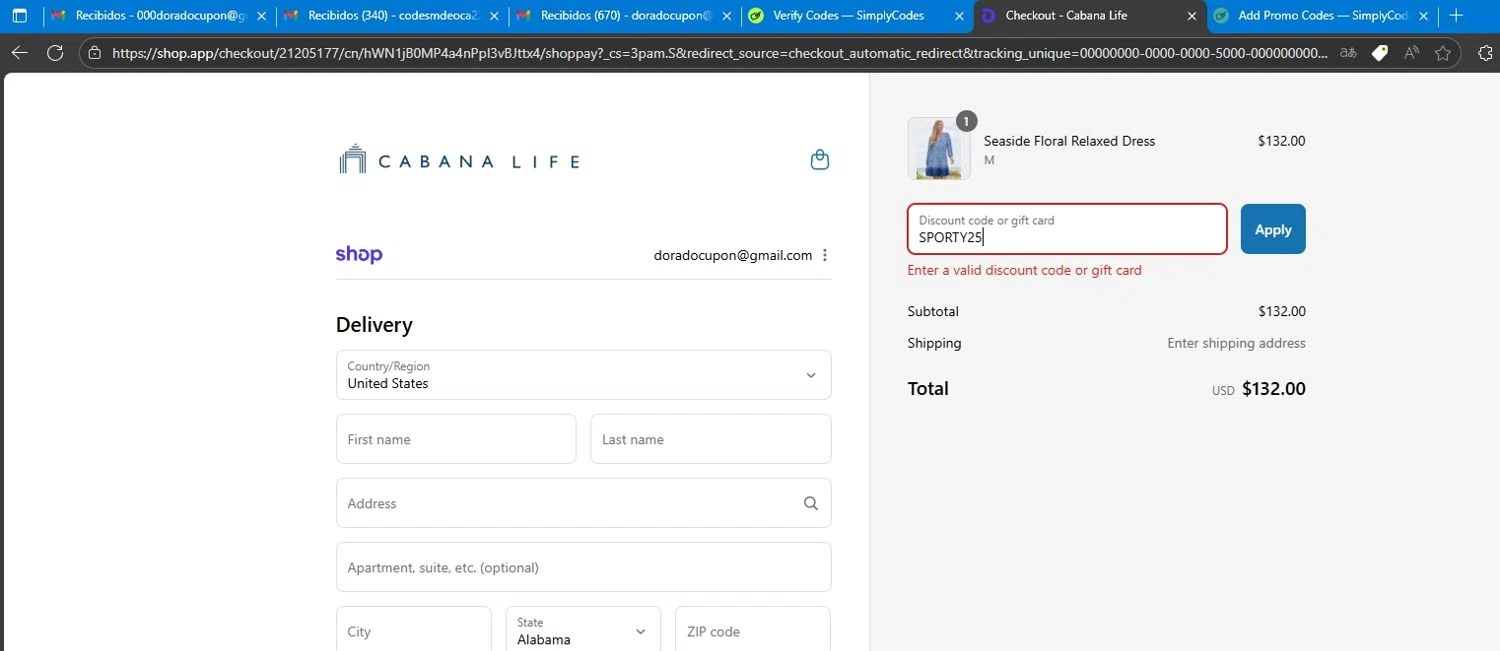Image resolution: width=1500 pixels, height=651 pixels.
Task: Open the State dropdown showing Alabama
Action: 583,631
